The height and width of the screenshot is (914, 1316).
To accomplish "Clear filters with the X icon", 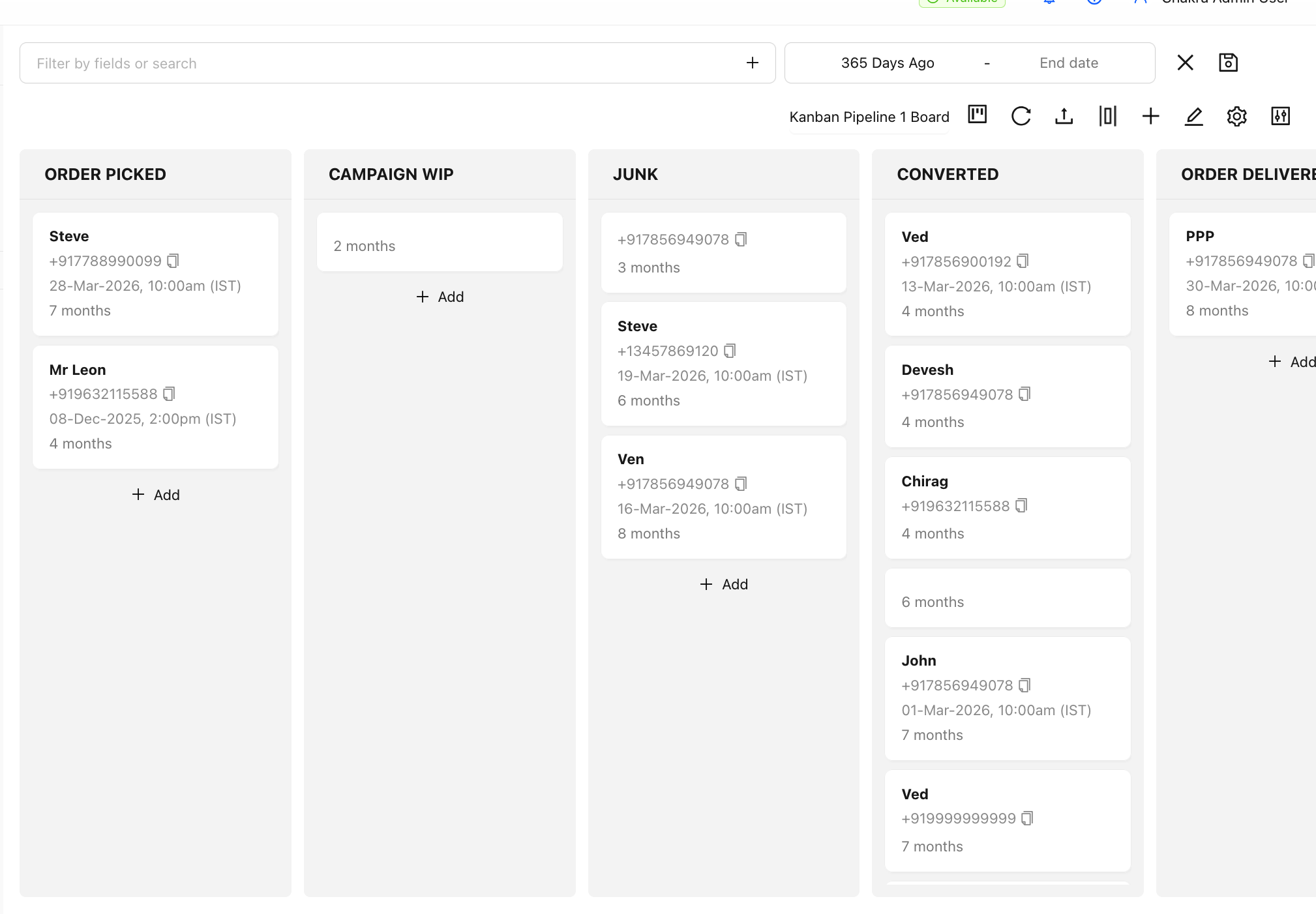I will tap(1185, 63).
